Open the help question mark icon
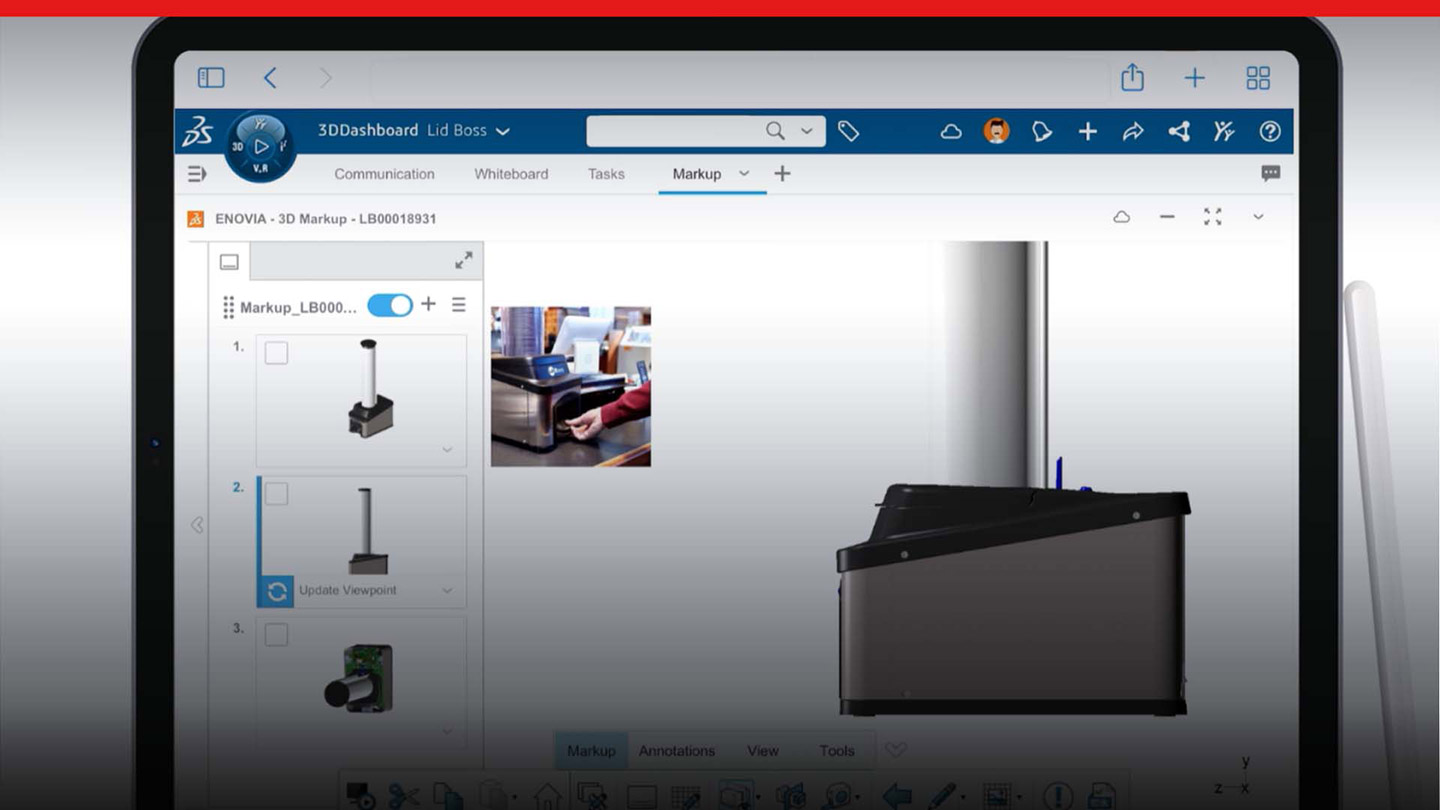This screenshot has width=1440, height=810. 1270,131
